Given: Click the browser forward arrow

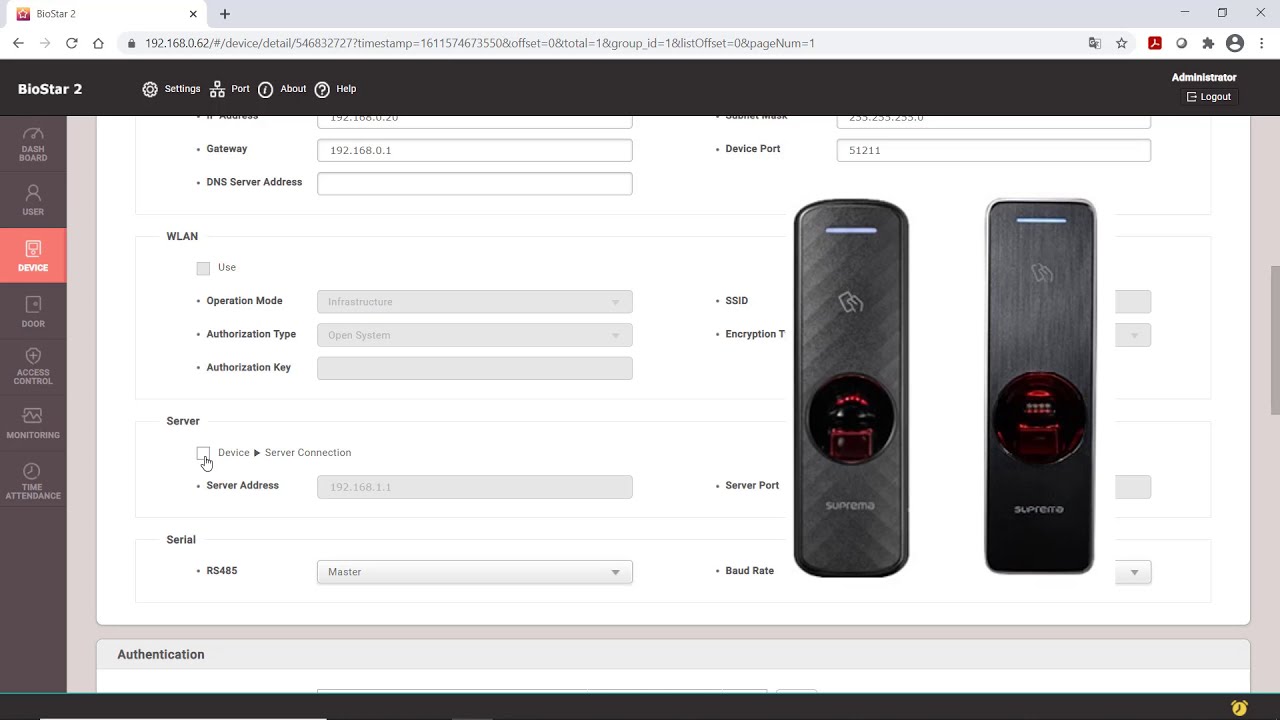Looking at the screenshot, I should coord(45,43).
